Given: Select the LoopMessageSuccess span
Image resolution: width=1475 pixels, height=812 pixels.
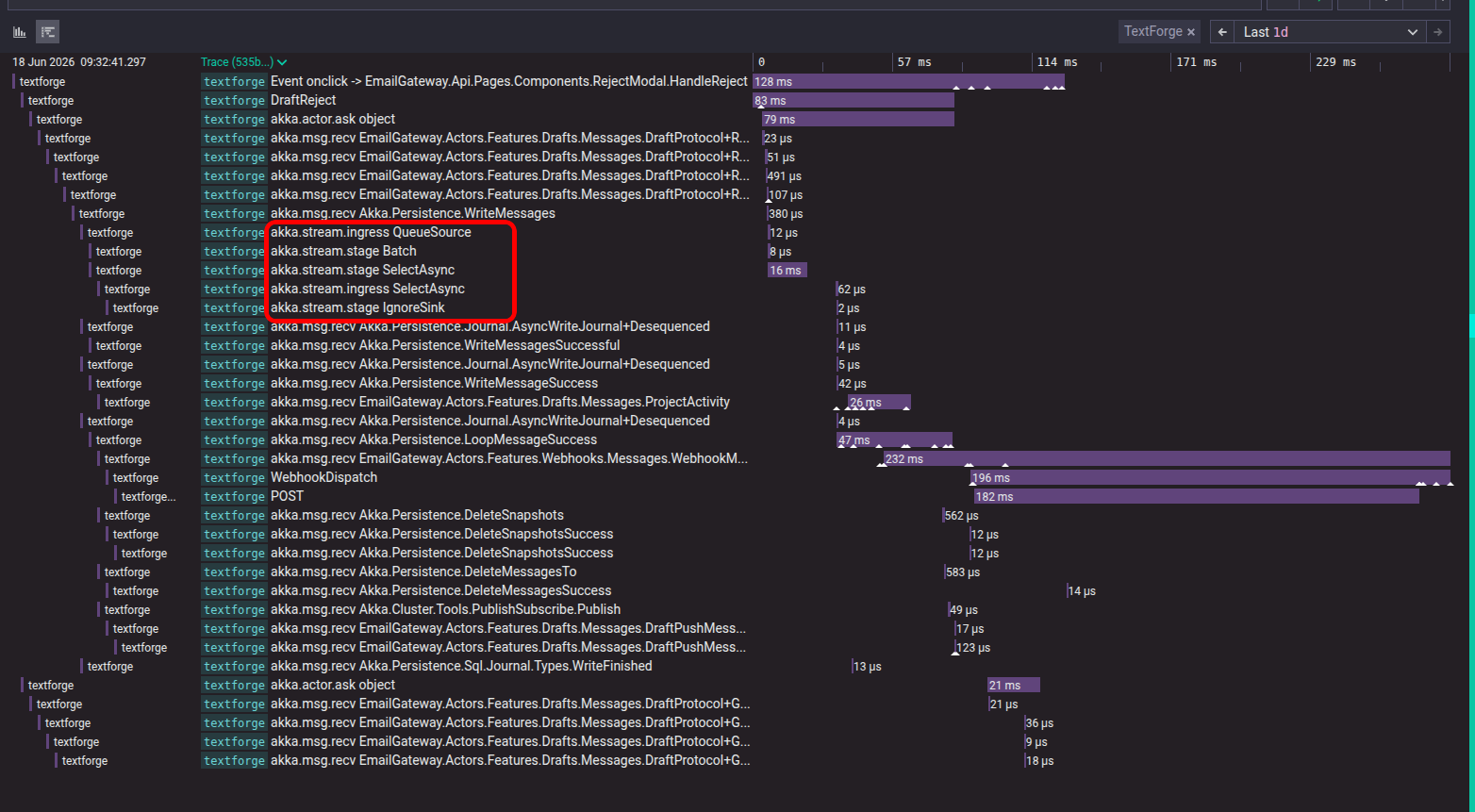Looking at the screenshot, I should click(x=434, y=440).
